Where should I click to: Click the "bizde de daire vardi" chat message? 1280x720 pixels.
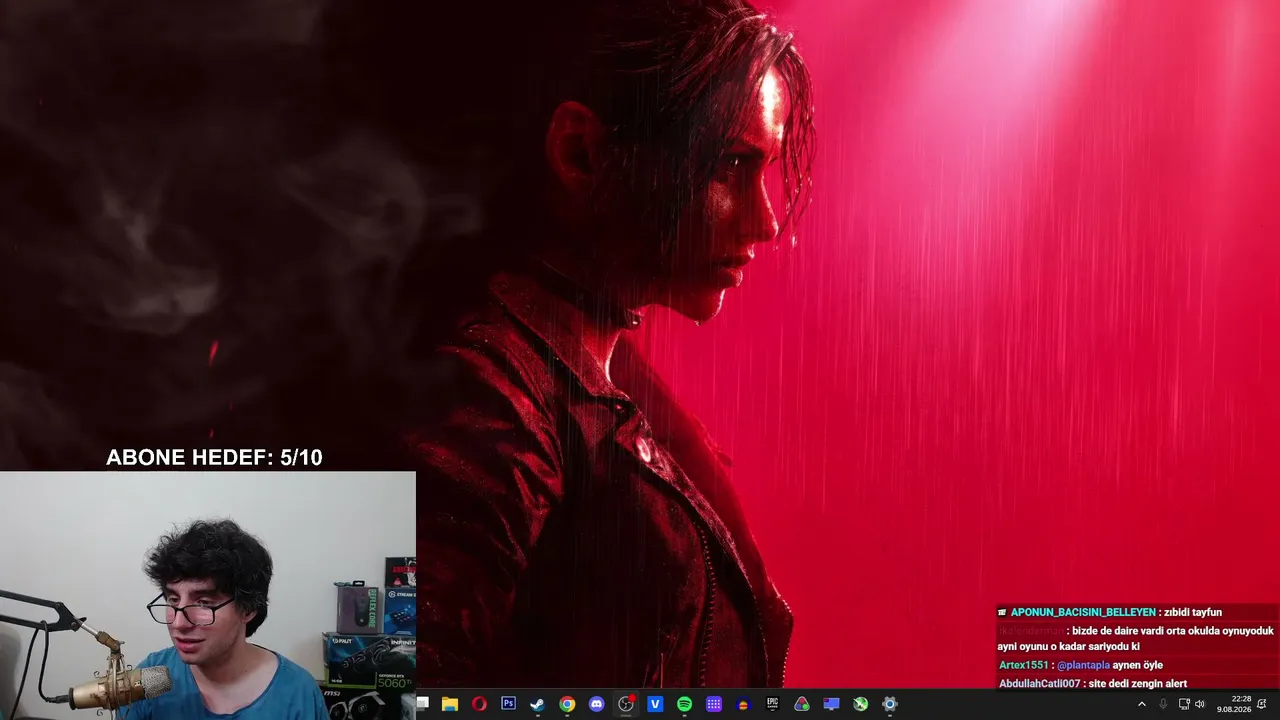pos(1135,639)
